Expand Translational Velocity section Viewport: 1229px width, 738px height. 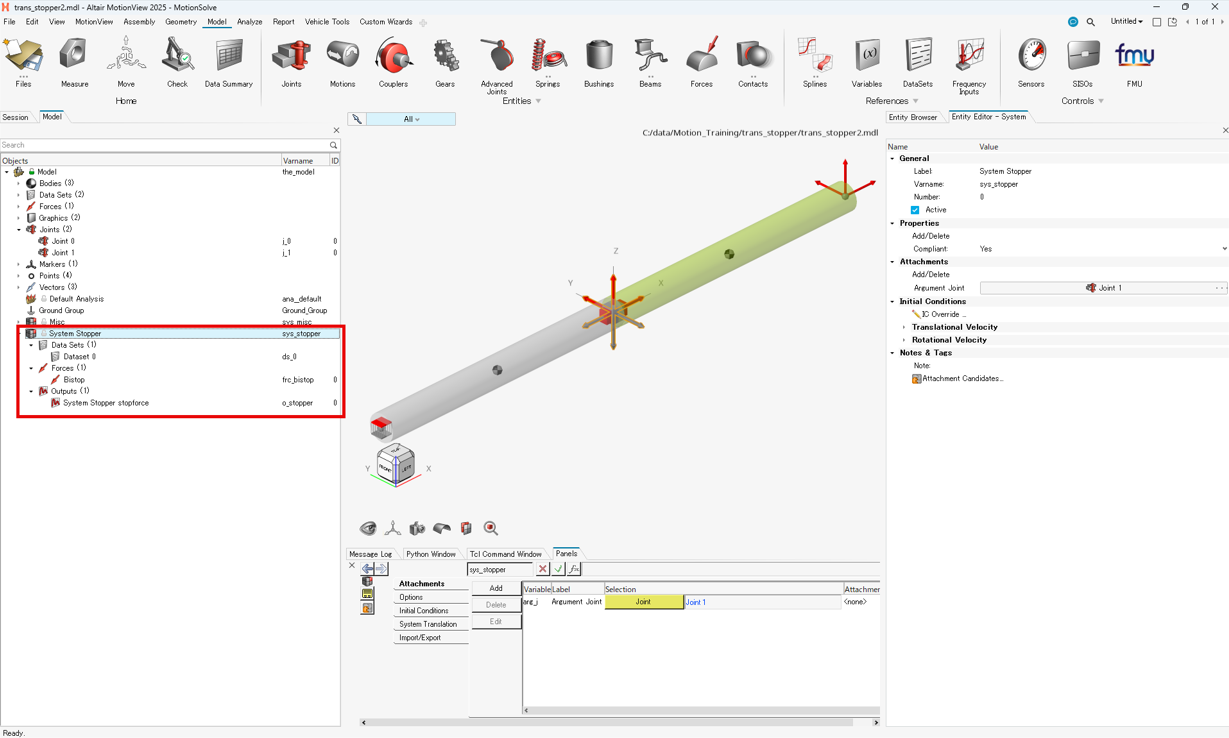pyautogui.click(x=905, y=327)
